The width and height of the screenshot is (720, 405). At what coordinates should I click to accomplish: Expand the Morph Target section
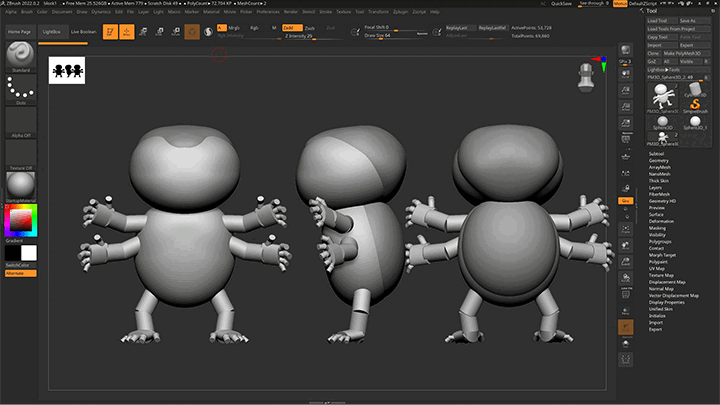662,255
